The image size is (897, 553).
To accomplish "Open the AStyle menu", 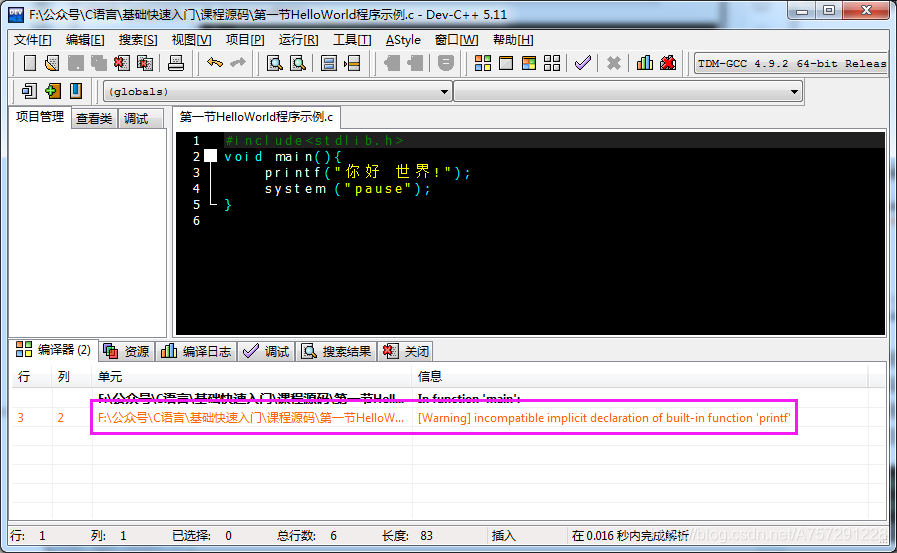I will pos(403,40).
